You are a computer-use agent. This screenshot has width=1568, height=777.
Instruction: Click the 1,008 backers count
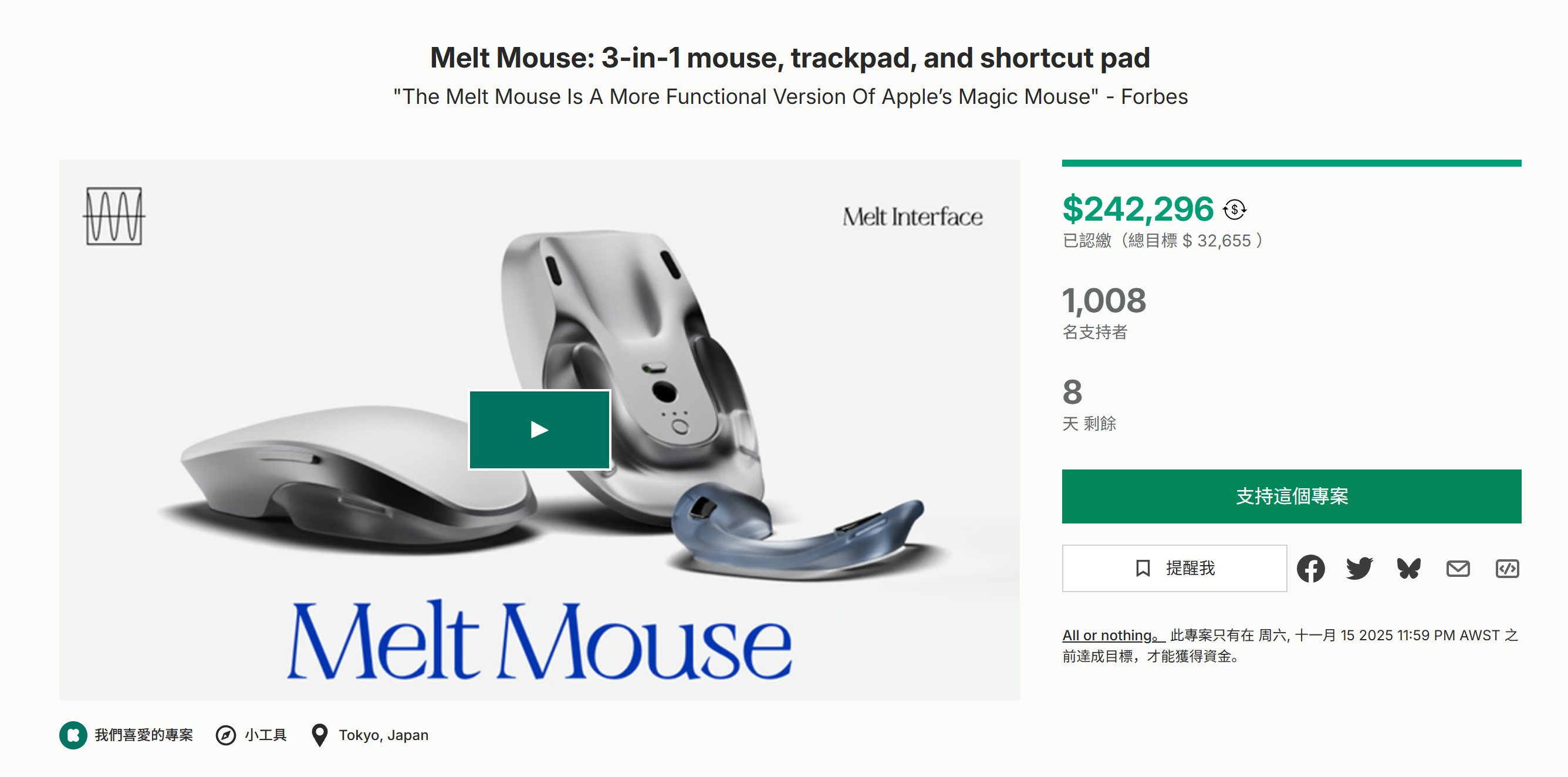(x=1104, y=300)
